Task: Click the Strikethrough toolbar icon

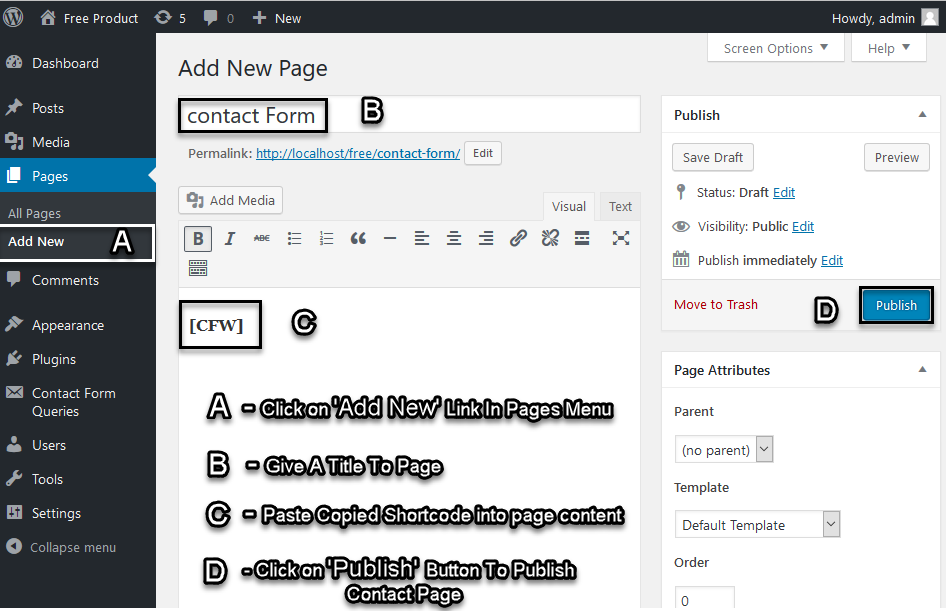Action: click(x=261, y=238)
